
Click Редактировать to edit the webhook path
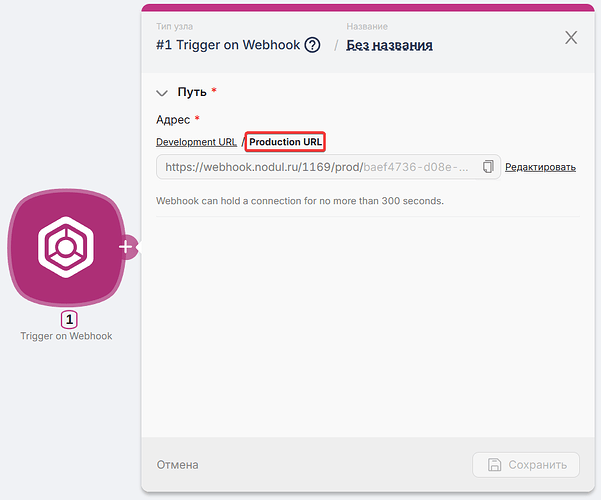[x=540, y=167]
